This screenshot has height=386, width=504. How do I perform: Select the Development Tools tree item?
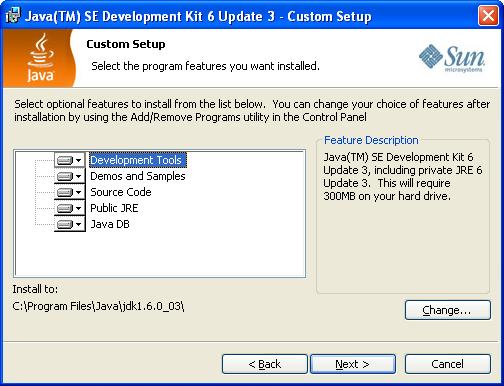pos(138,160)
